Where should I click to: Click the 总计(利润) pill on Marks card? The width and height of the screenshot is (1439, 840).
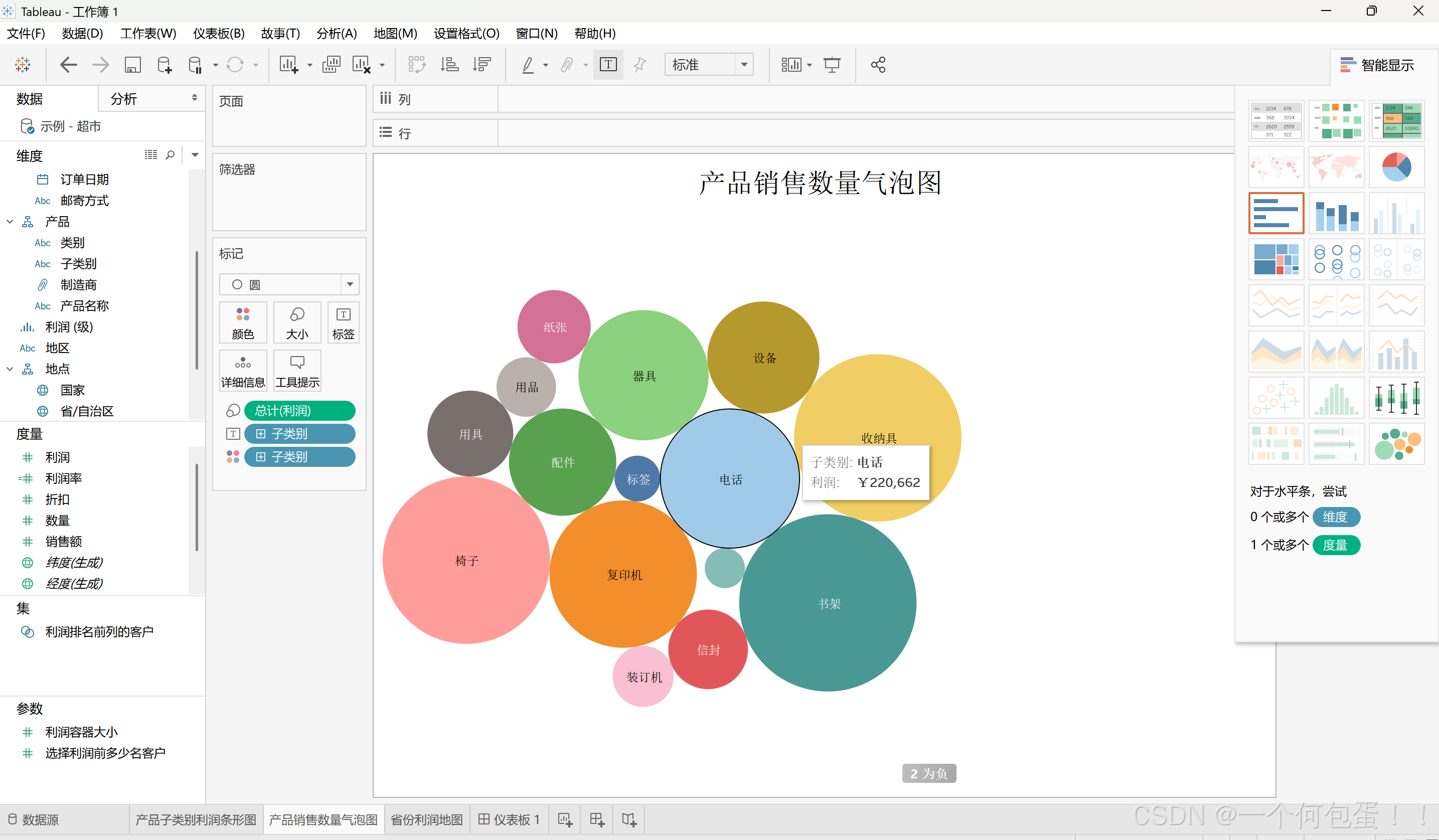point(299,411)
